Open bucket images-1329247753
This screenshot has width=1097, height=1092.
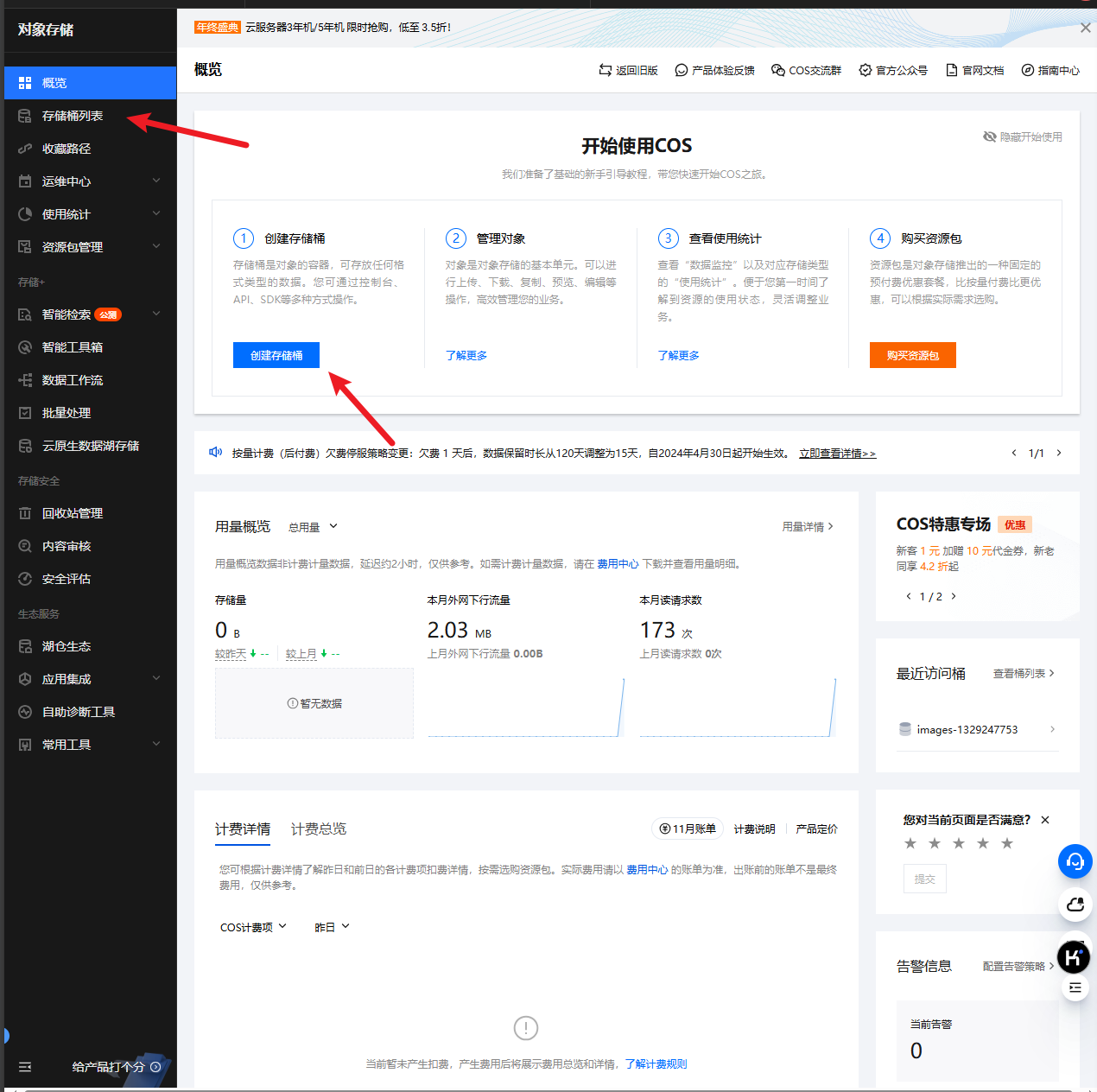tap(978, 730)
